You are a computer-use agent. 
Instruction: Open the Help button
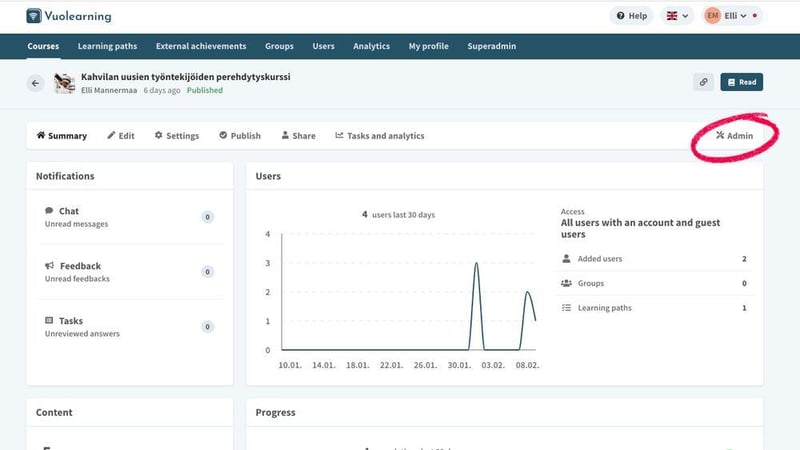(x=632, y=16)
